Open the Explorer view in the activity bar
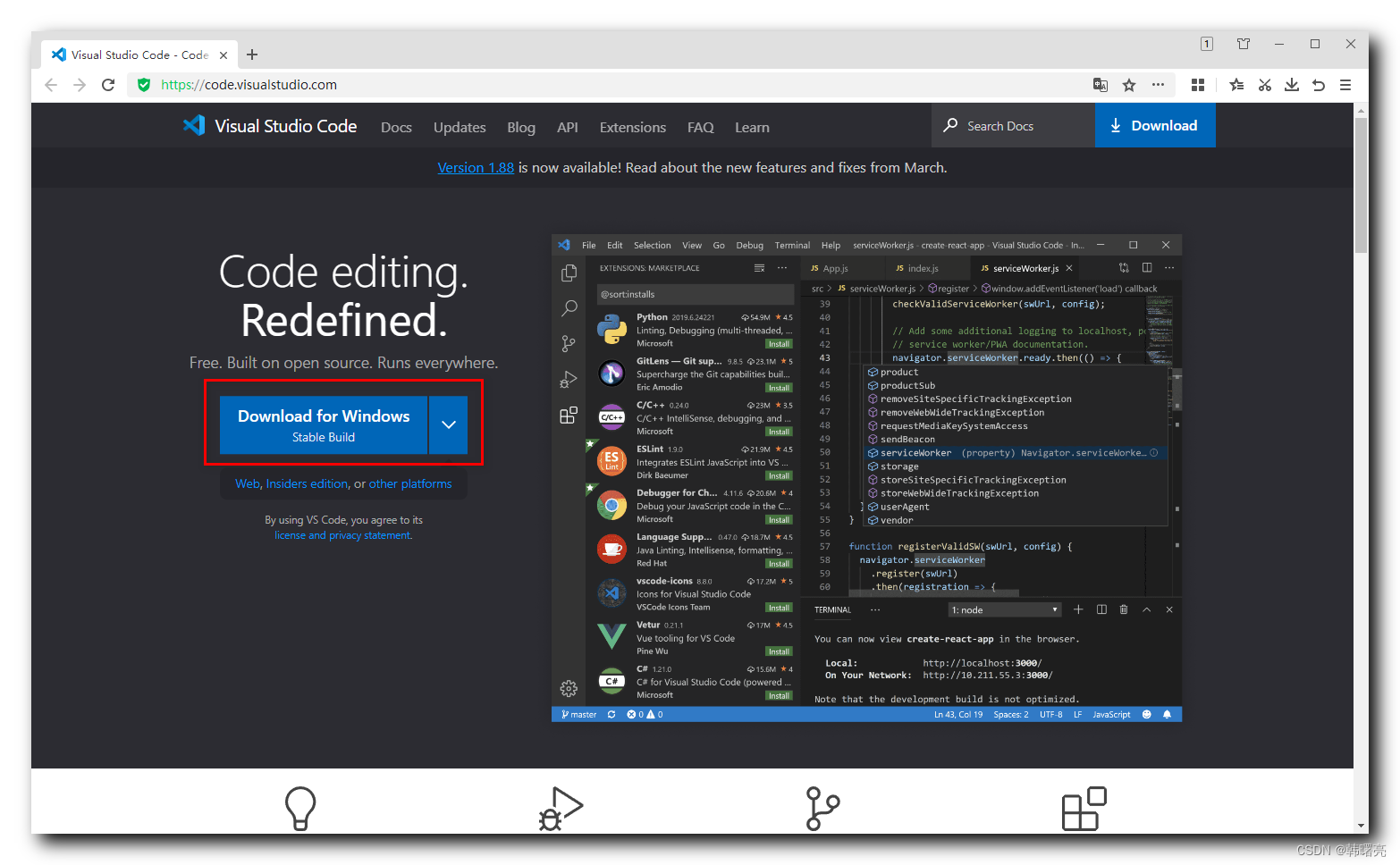Viewport: 1400px width, 865px height. click(x=569, y=273)
